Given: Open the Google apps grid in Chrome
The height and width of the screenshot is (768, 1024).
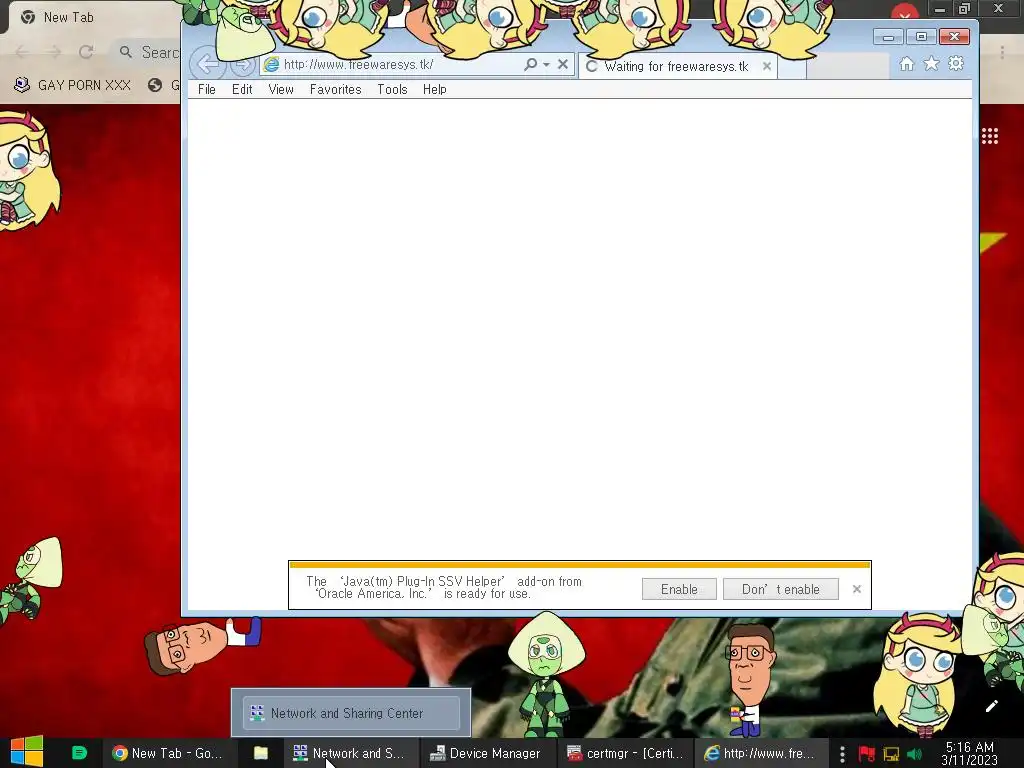Looking at the screenshot, I should (989, 136).
